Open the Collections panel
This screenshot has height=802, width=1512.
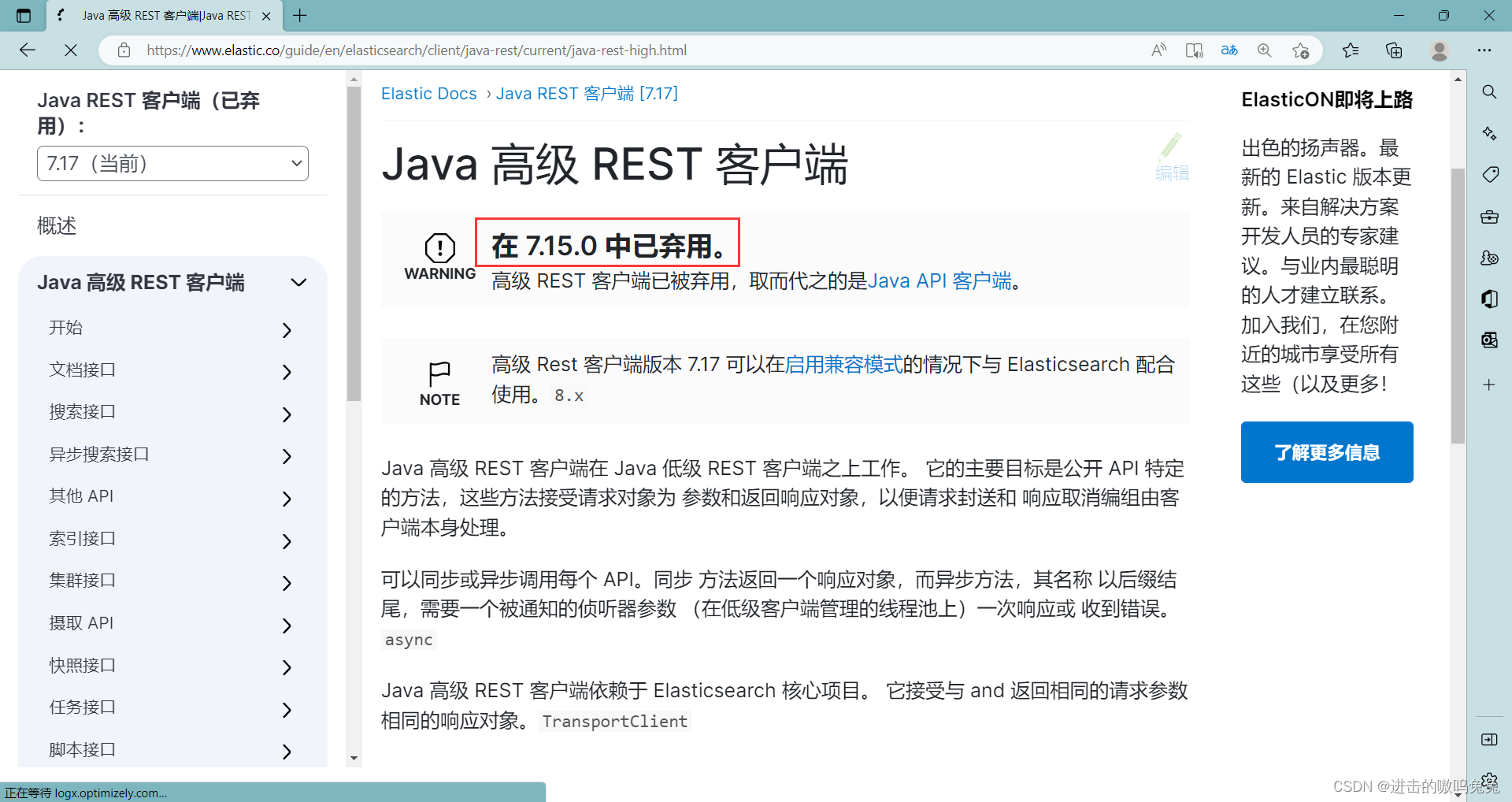[1394, 50]
